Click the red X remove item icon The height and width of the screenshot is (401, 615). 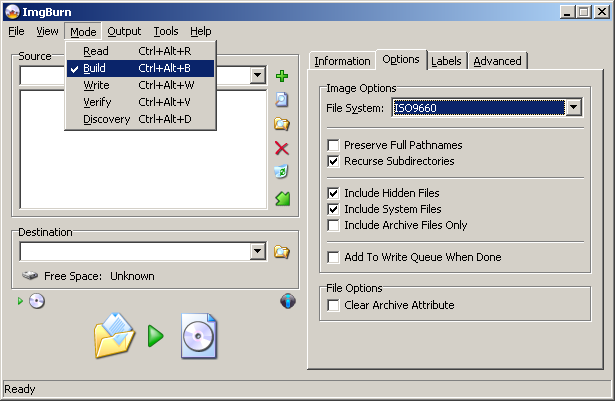(x=282, y=148)
